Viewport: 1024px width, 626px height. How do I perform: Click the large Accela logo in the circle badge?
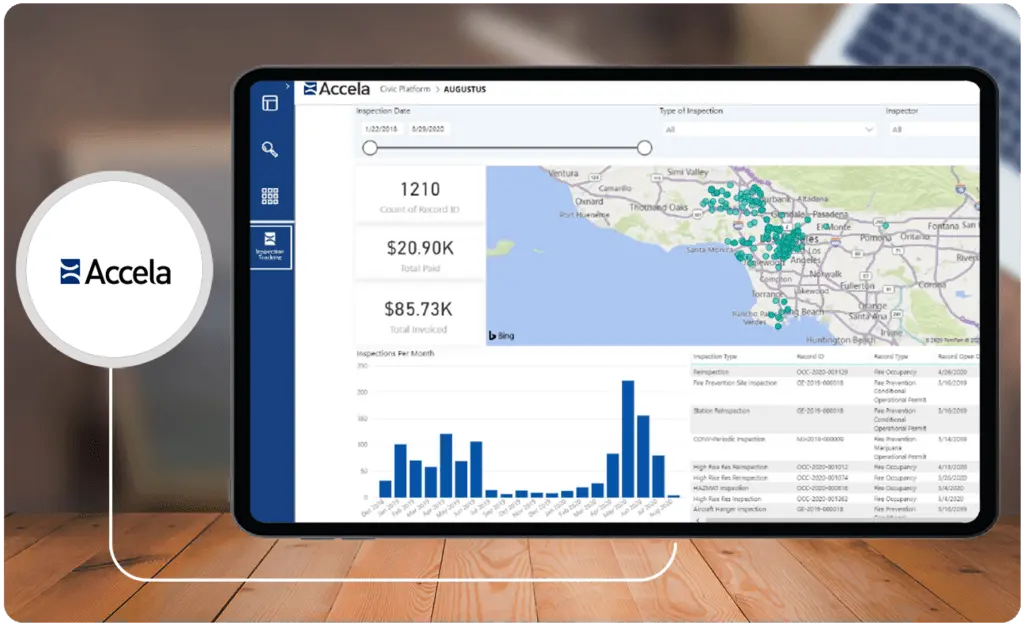(x=116, y=272)
